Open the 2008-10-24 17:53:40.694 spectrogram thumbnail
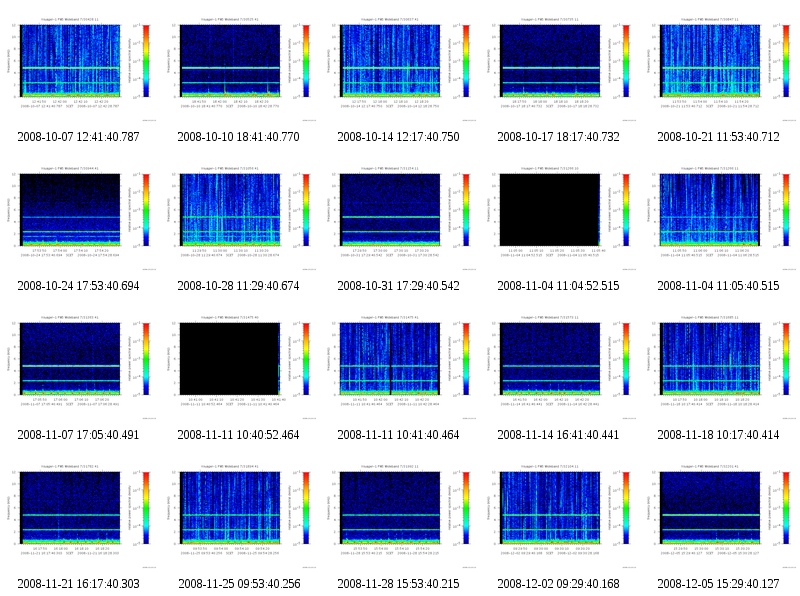The image size is (800, 596). [79, 218]
